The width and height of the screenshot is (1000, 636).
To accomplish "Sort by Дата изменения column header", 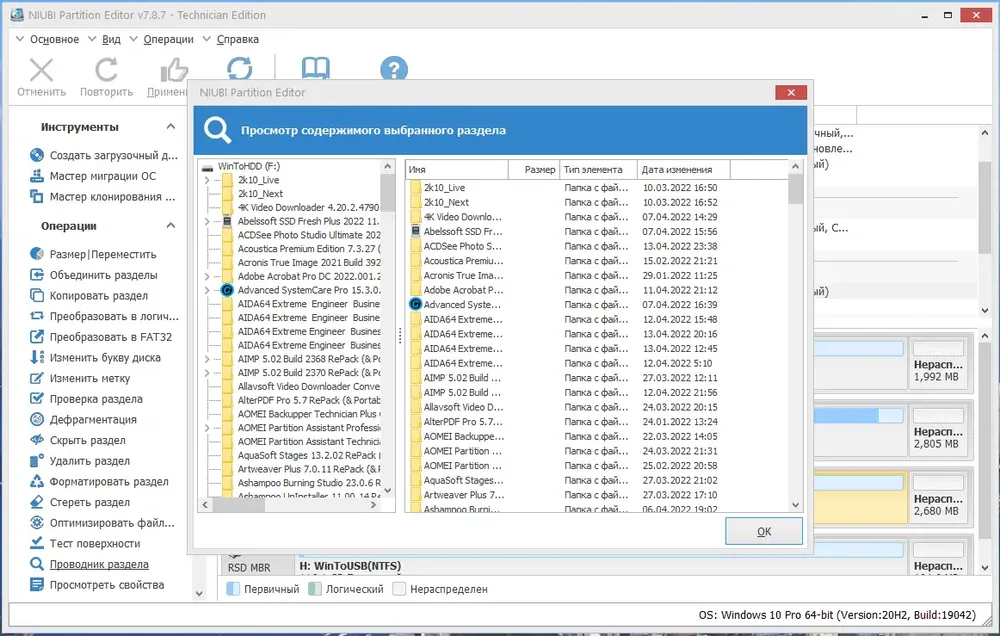I will coord(683,170).
